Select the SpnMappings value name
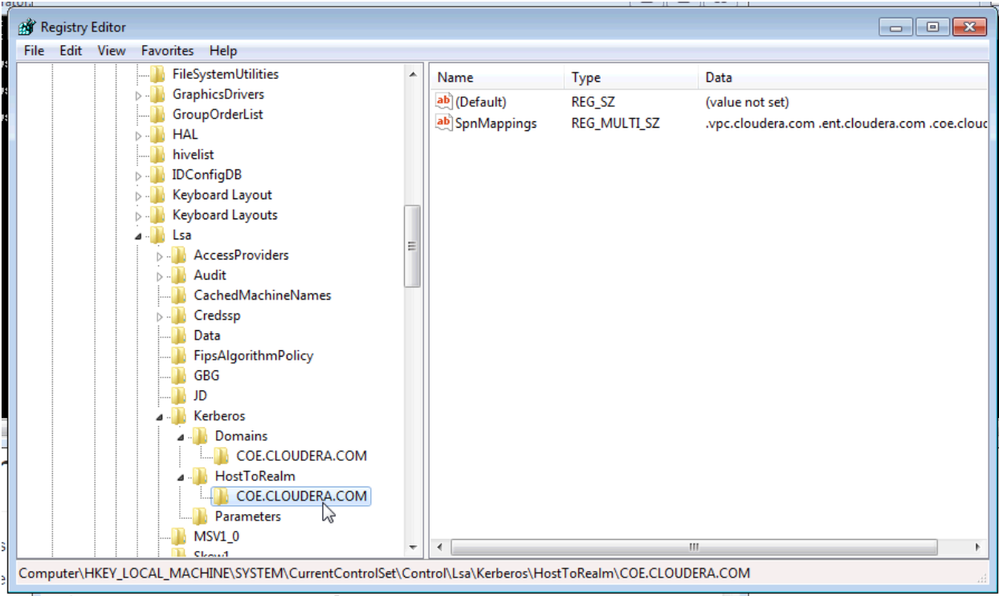The width and height of the screenshot is (999, 596). (x=496, y=123)
